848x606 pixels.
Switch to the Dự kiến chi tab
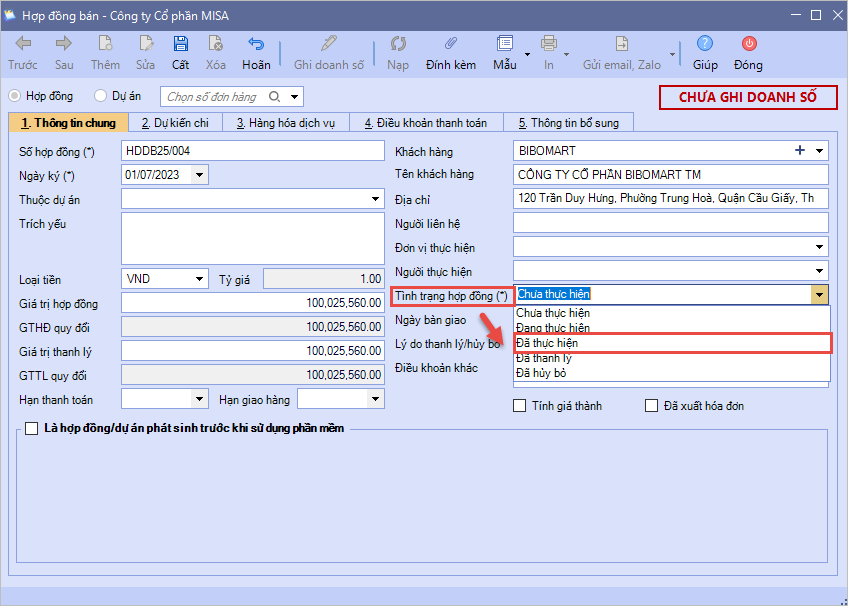point(175,123)
